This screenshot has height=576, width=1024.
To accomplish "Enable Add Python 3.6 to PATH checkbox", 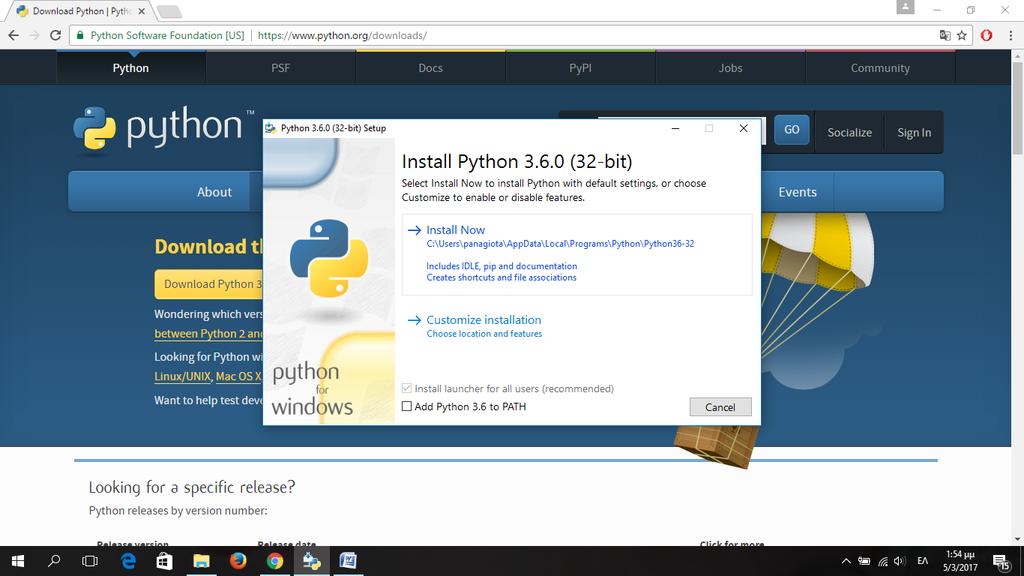I will (x=407, y=406).
